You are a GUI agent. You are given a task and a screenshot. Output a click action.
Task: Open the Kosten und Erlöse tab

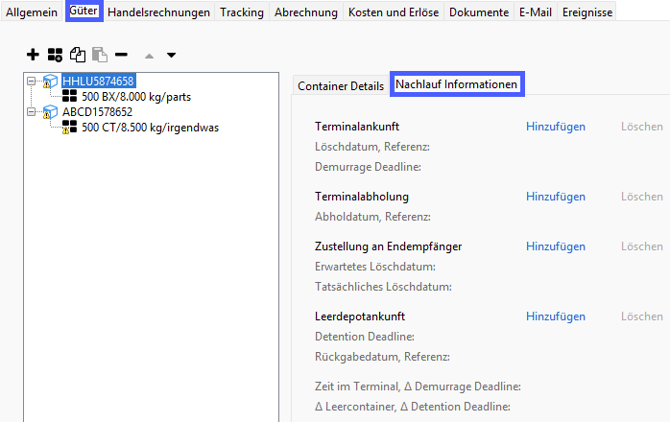tap(393, 12)
